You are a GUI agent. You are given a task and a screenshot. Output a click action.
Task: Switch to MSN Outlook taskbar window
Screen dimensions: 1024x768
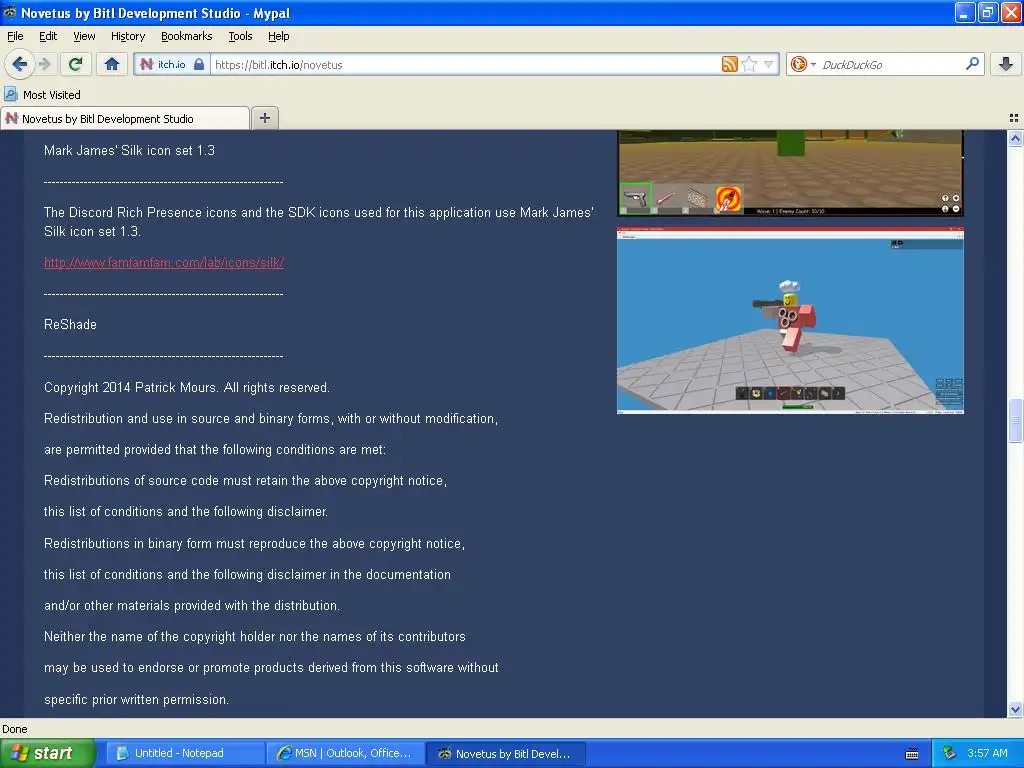[x=345, y=753]
